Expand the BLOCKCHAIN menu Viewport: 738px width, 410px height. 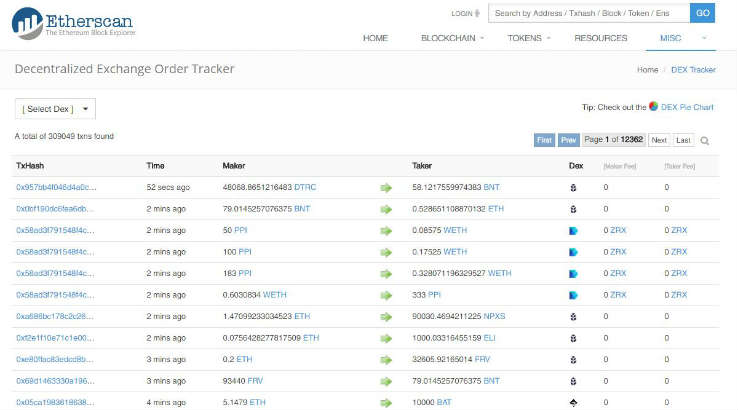point(452,38)
